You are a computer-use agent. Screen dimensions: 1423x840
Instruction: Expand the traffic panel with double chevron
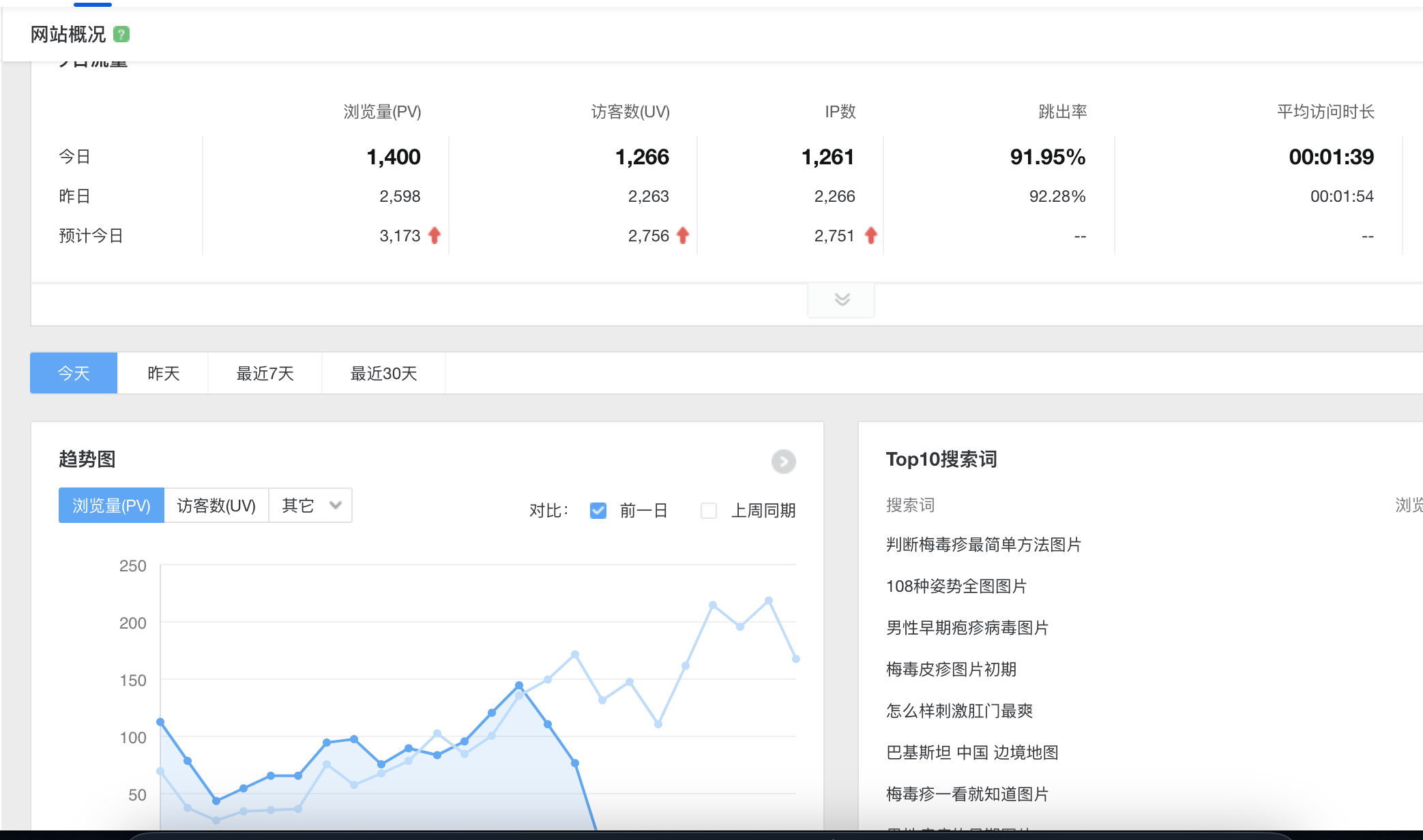[842, 299]
